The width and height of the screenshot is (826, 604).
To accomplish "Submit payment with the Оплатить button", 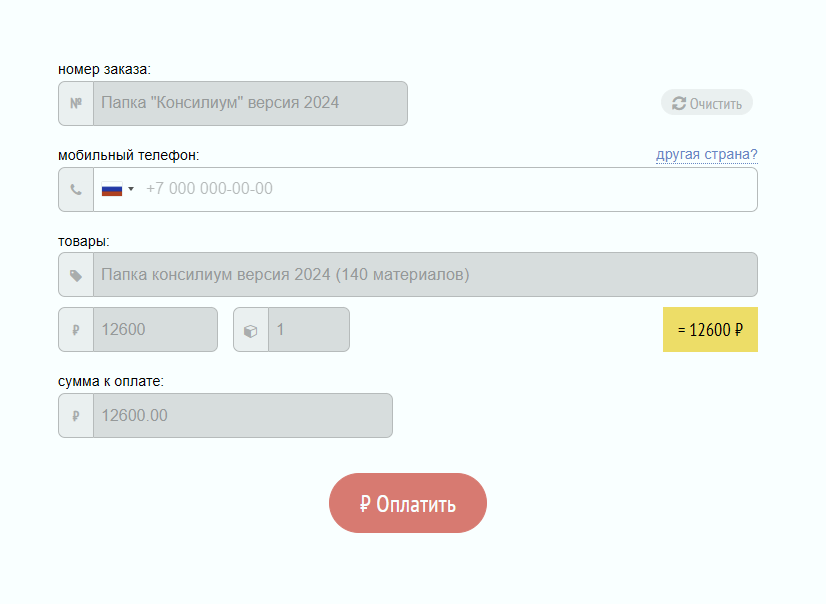I will coord(408,503).
